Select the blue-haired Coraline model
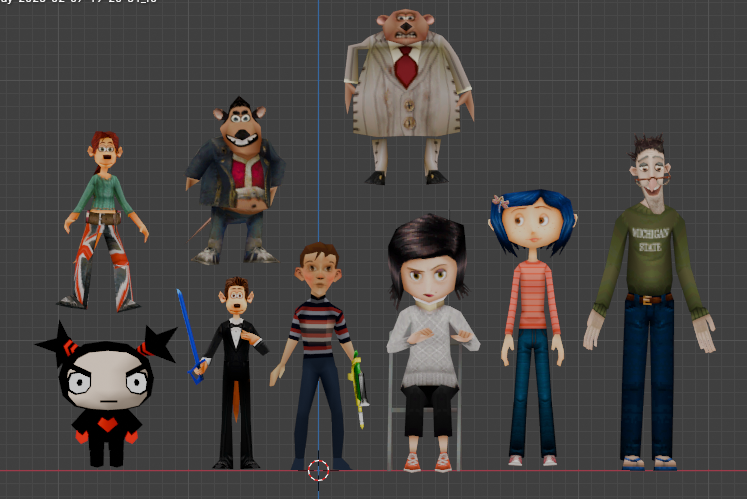 (532, 329)
